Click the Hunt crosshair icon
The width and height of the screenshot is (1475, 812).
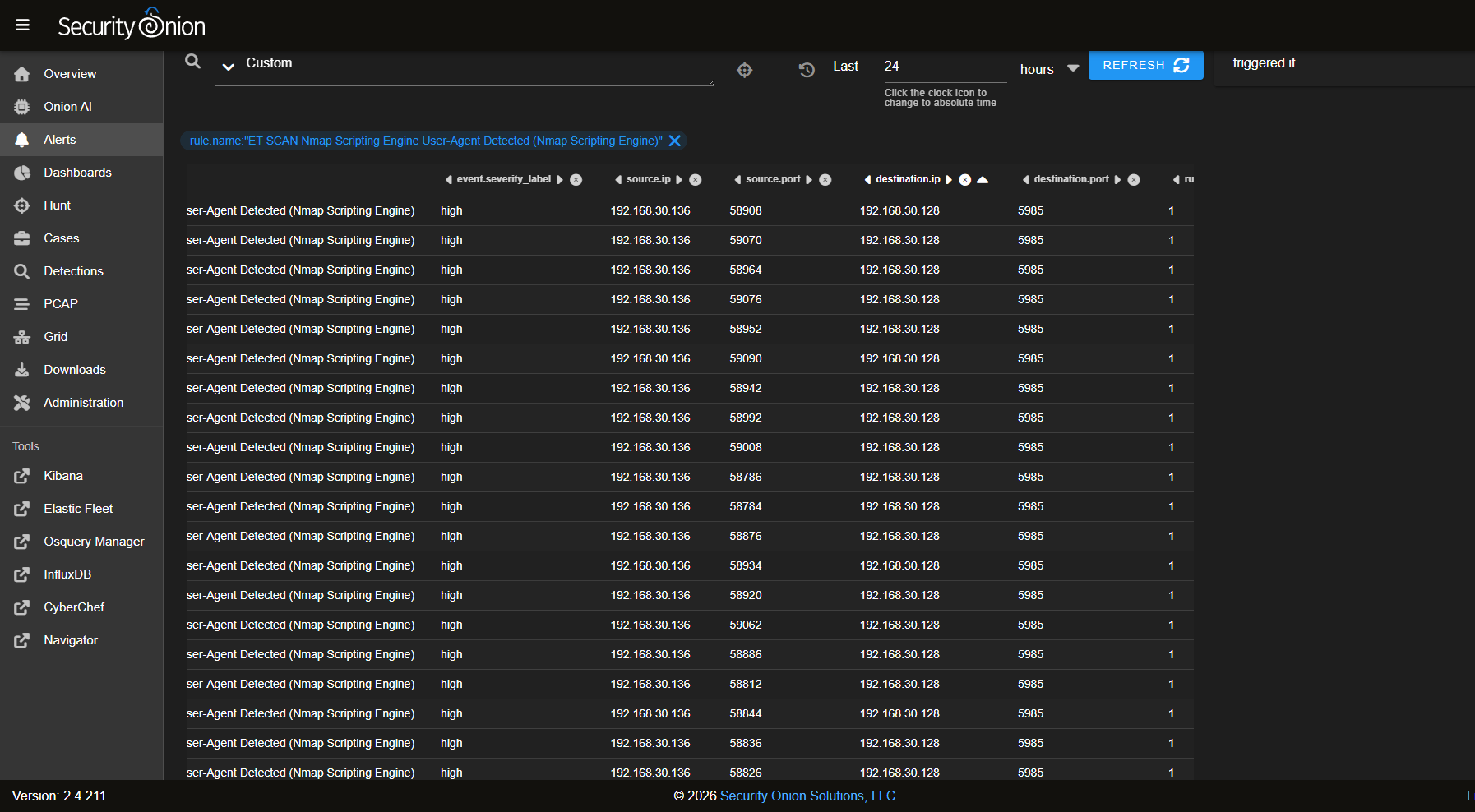click(x=22, y=205)
